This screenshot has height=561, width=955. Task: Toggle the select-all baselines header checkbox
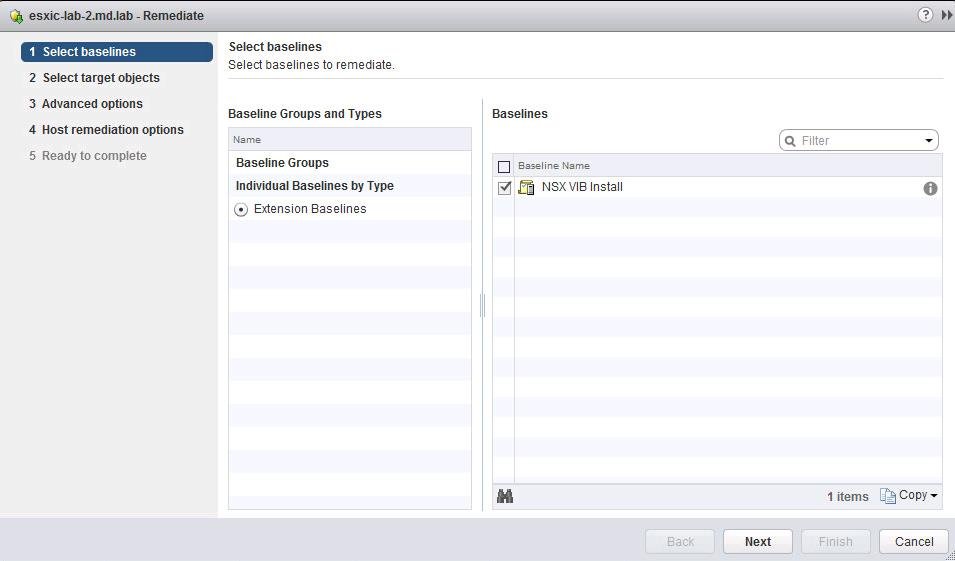click(x=504, y=166)
